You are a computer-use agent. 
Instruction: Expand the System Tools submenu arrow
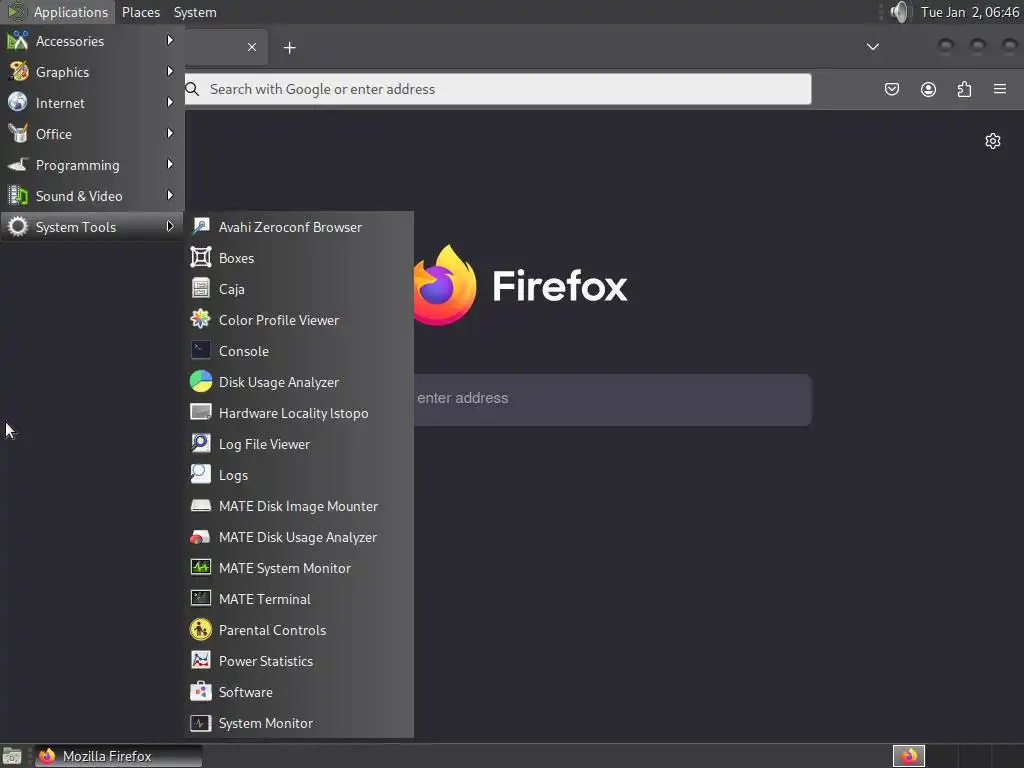[x=170, y=227]
